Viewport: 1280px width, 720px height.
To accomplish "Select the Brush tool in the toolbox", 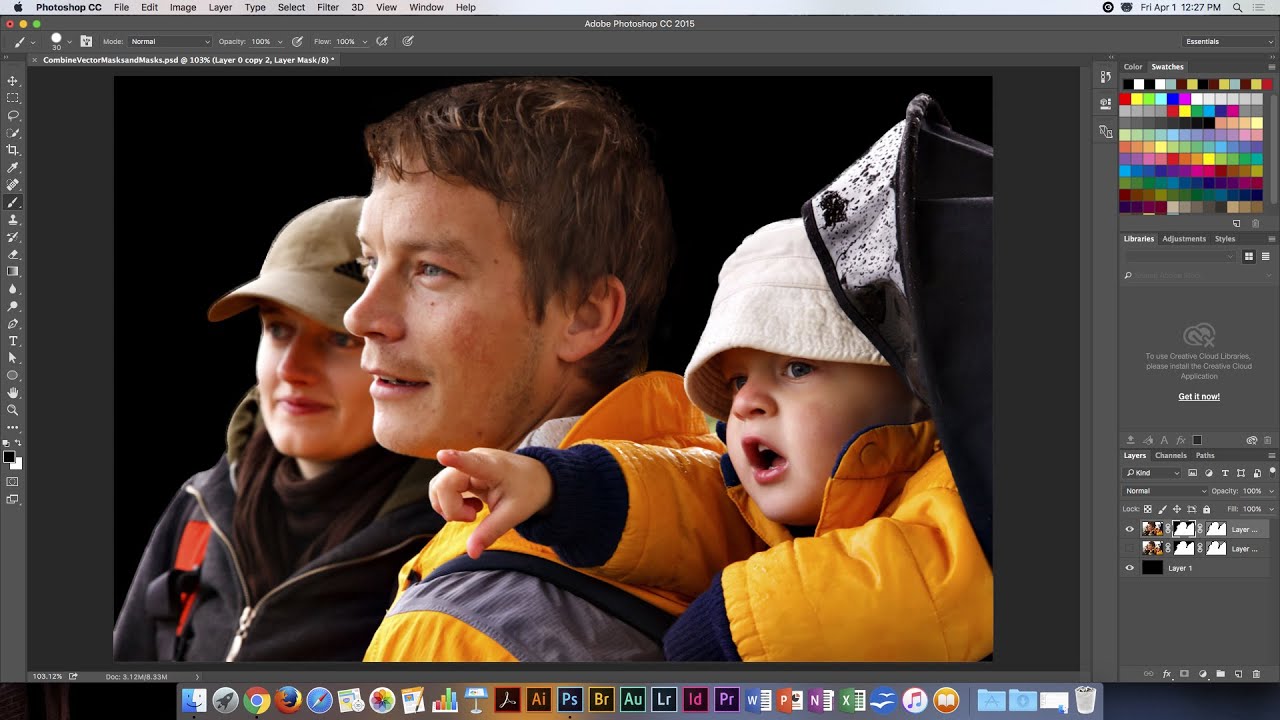I will pos(13,202).
